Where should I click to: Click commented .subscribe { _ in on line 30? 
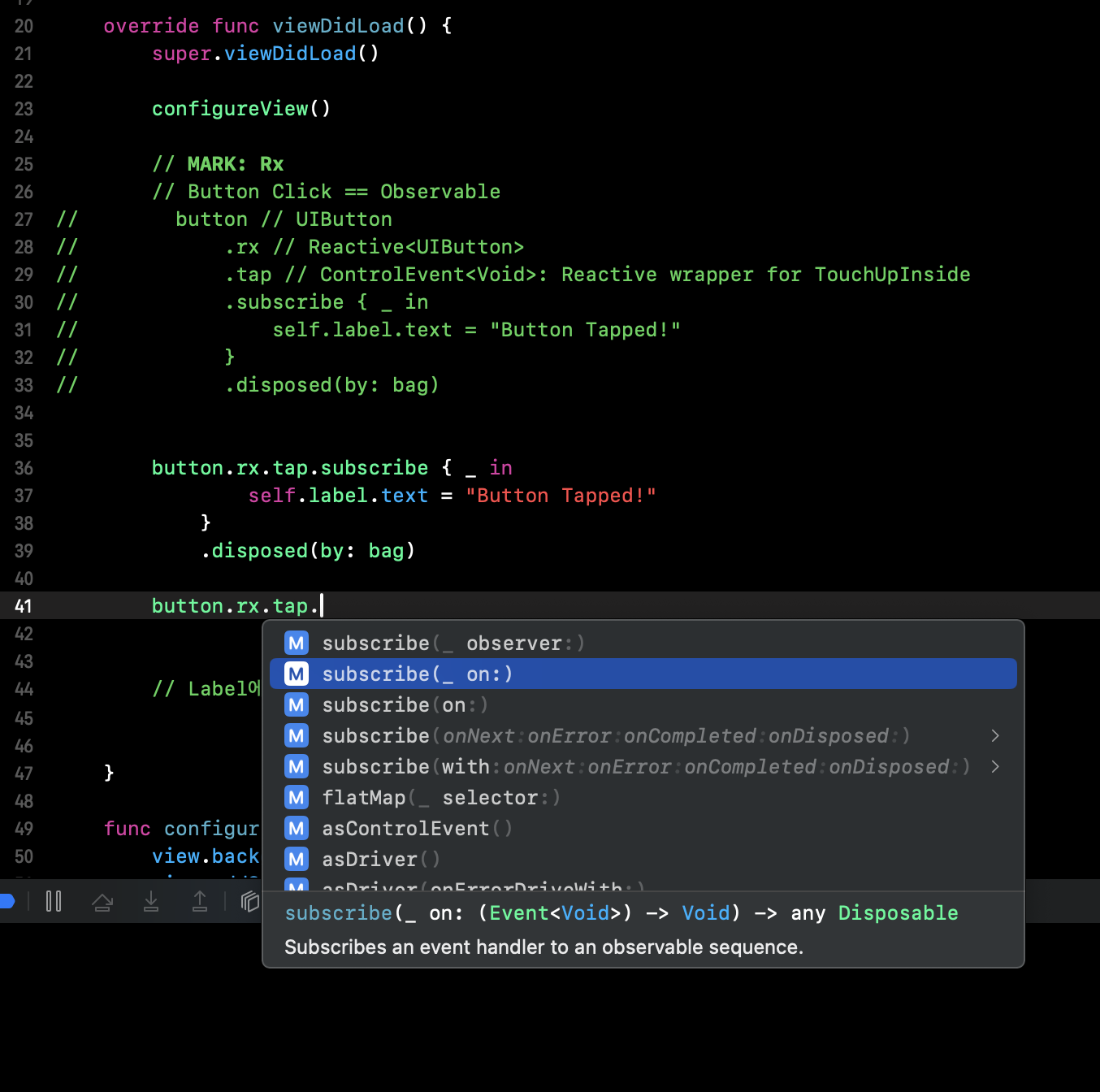point(327,302)
